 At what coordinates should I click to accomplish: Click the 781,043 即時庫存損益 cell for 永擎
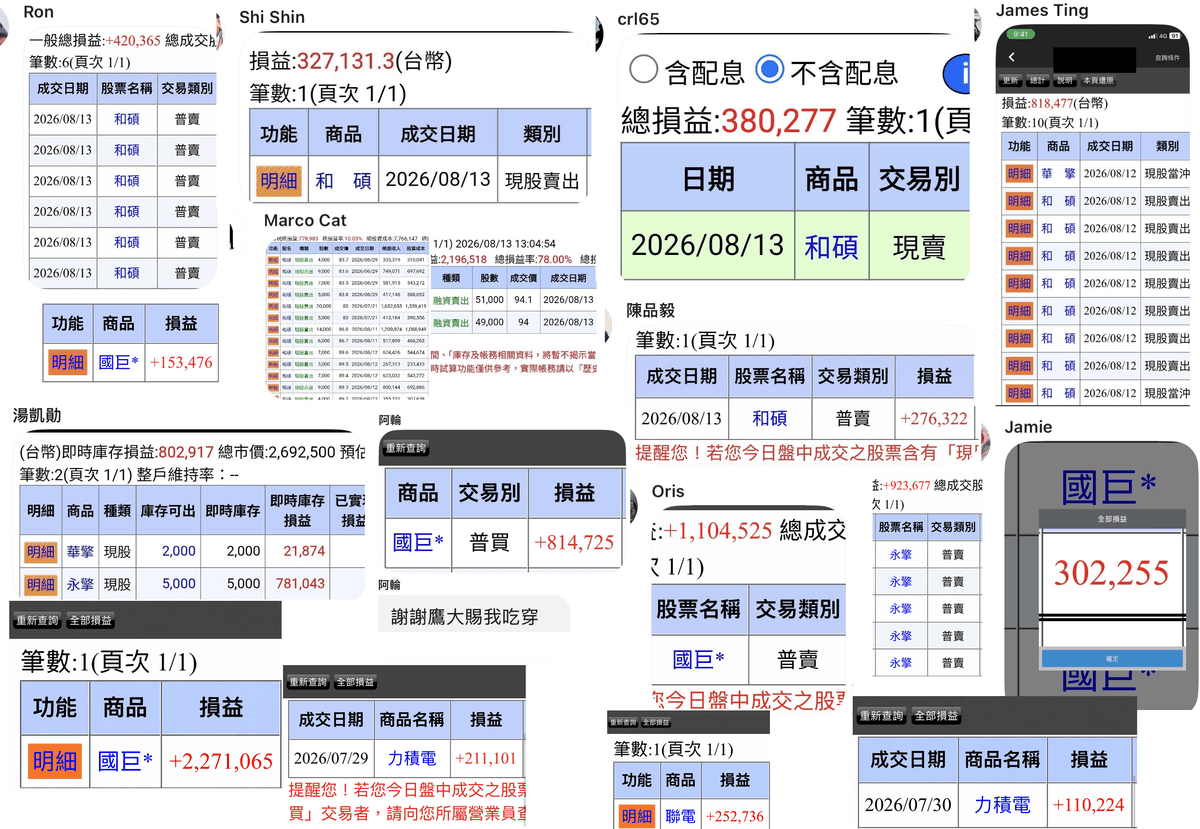click(300, 584)
